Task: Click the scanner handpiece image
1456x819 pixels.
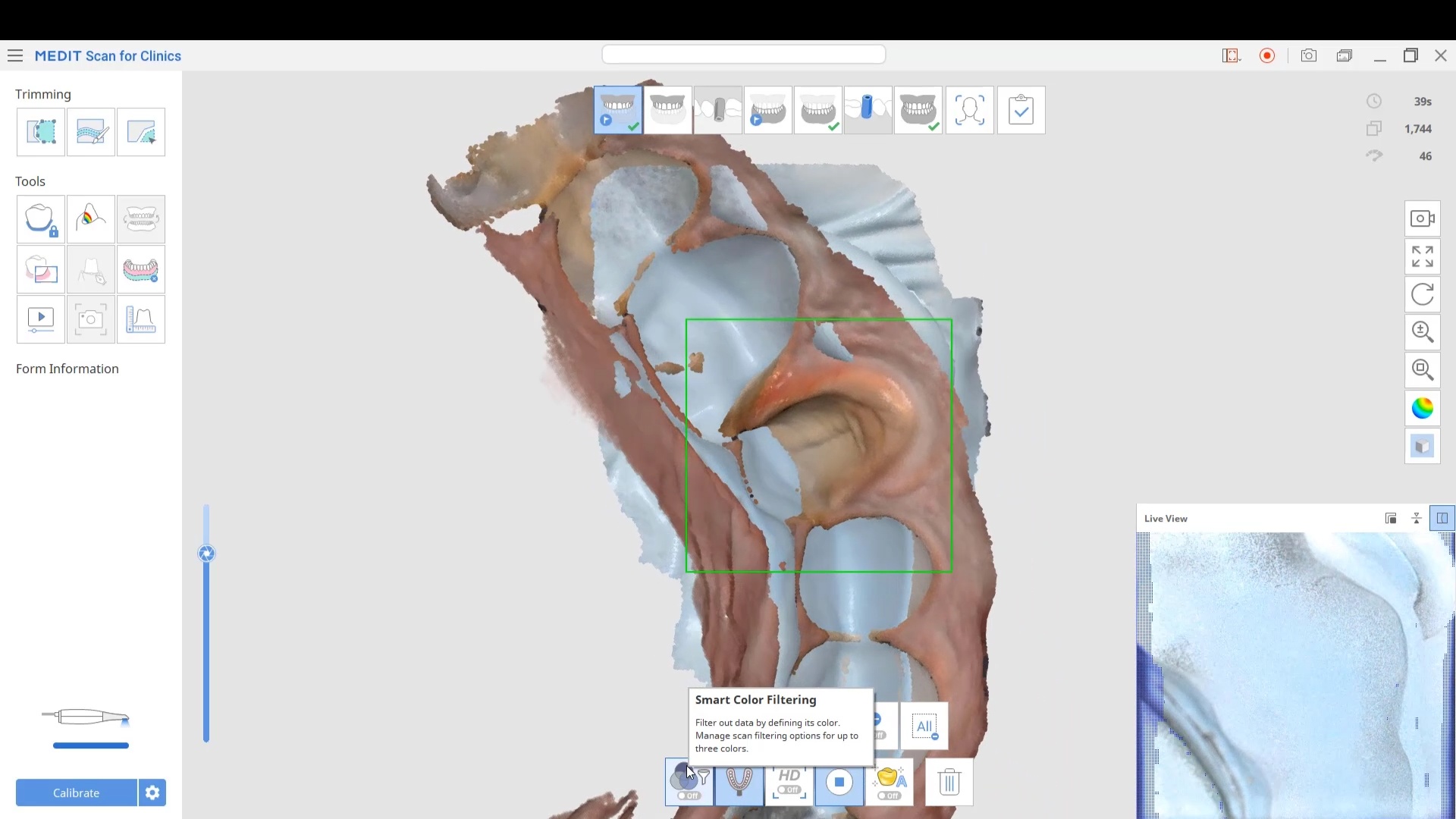Action: [86, 717]
